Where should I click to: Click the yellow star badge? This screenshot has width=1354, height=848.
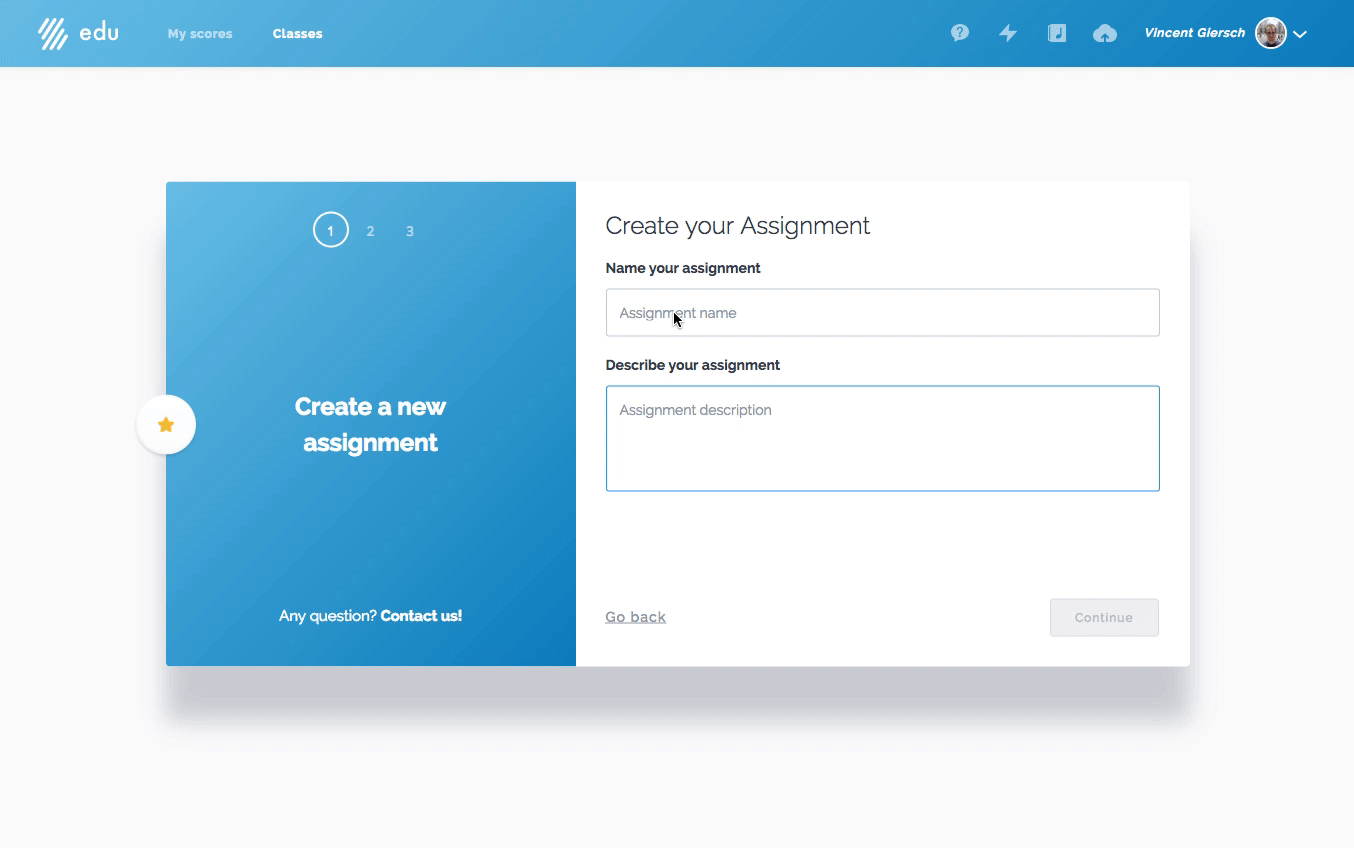pyautogui.click(x=166, y=425)
